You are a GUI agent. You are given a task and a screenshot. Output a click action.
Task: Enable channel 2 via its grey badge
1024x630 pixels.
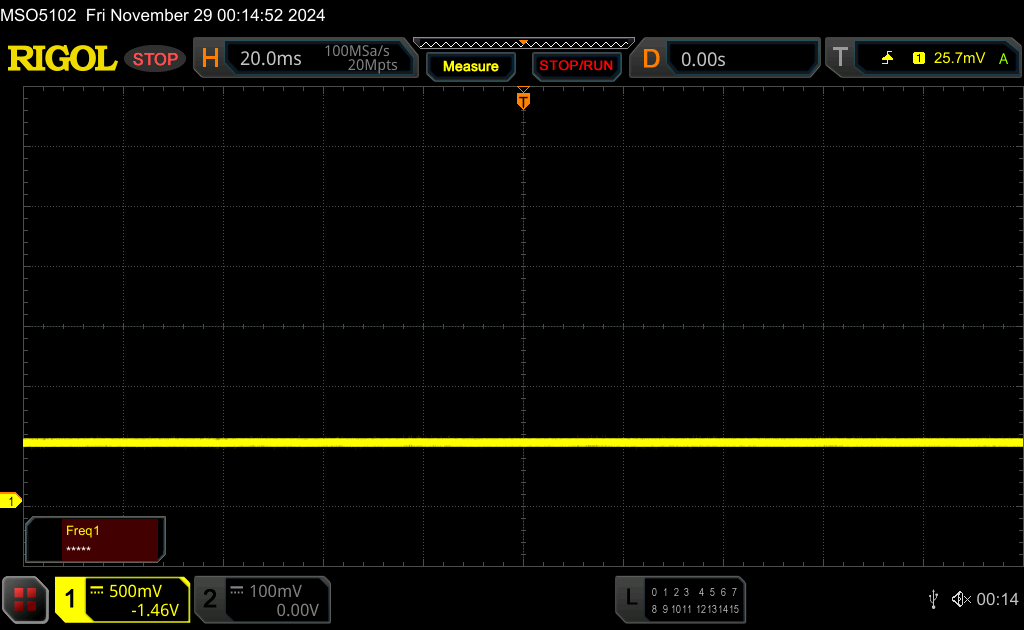[210, 599]
